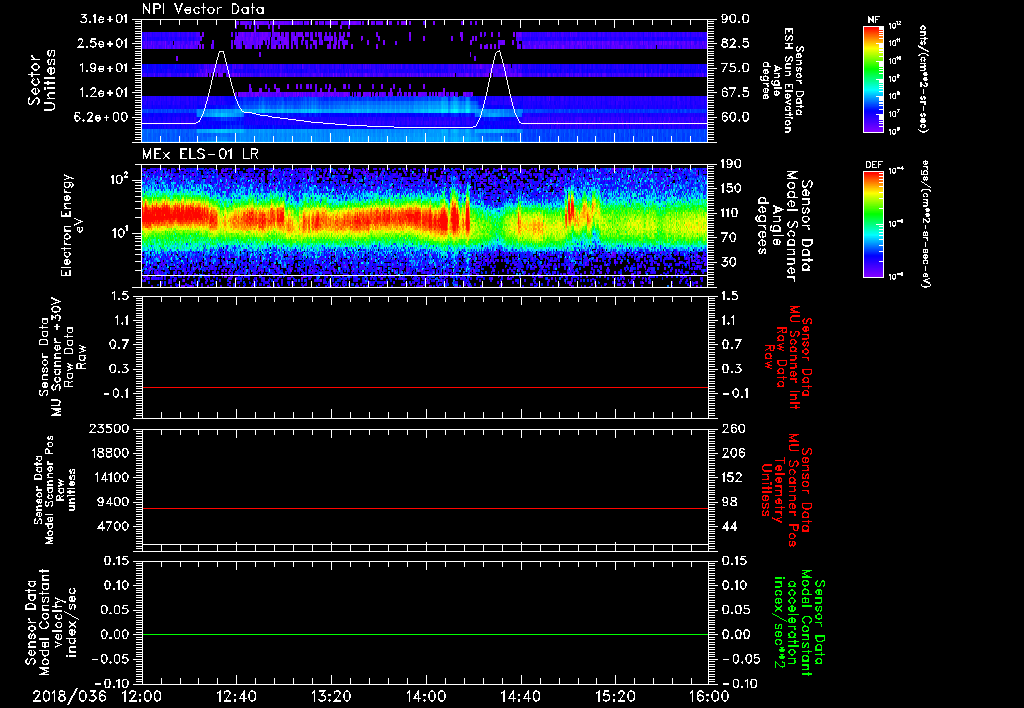This screenshot has width=1024, height=708.
Task: Click the '98' telemetry axis tick
Action: (x=729, y=502)
